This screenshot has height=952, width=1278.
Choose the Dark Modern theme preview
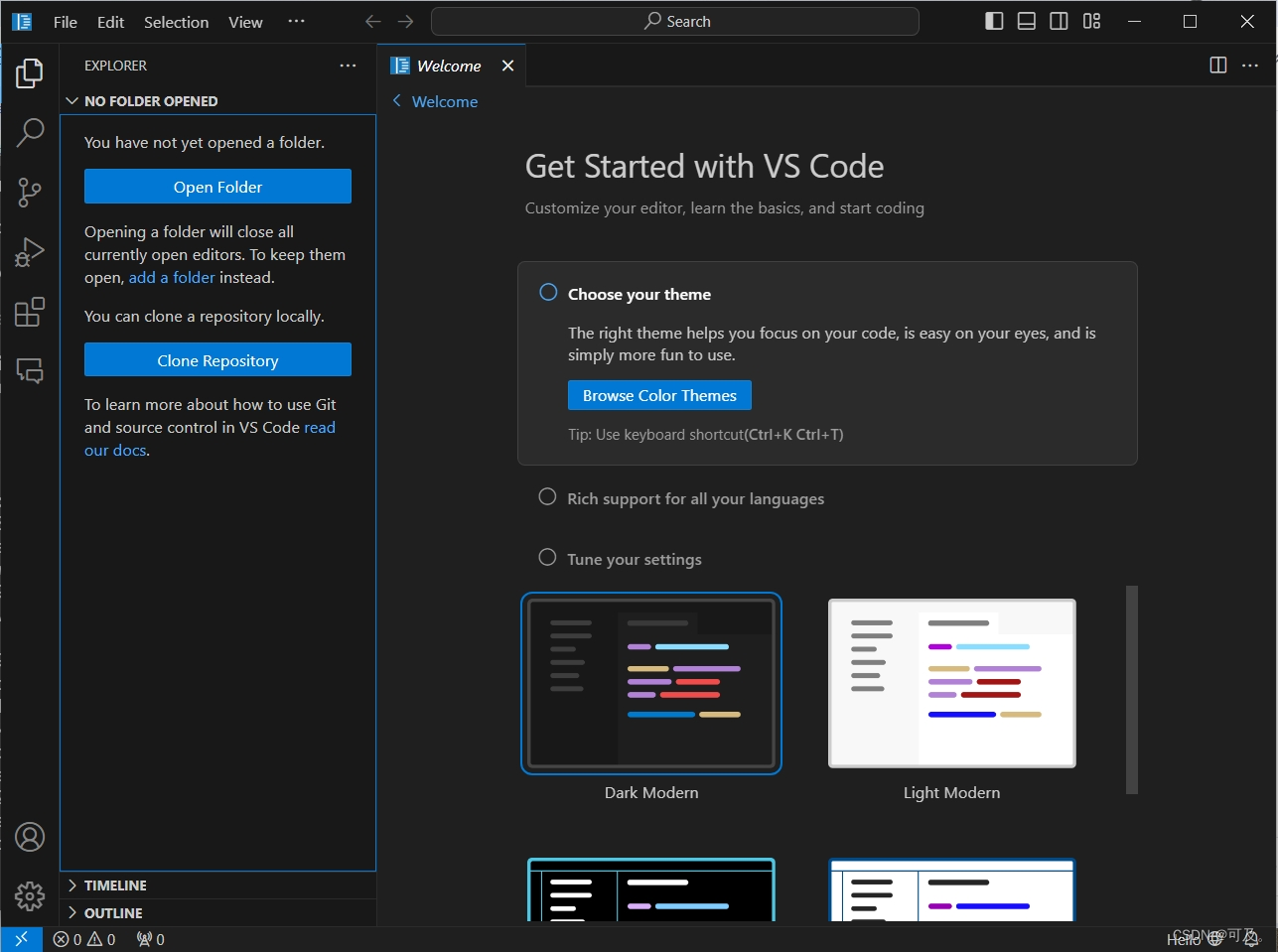tap(651, 683)
